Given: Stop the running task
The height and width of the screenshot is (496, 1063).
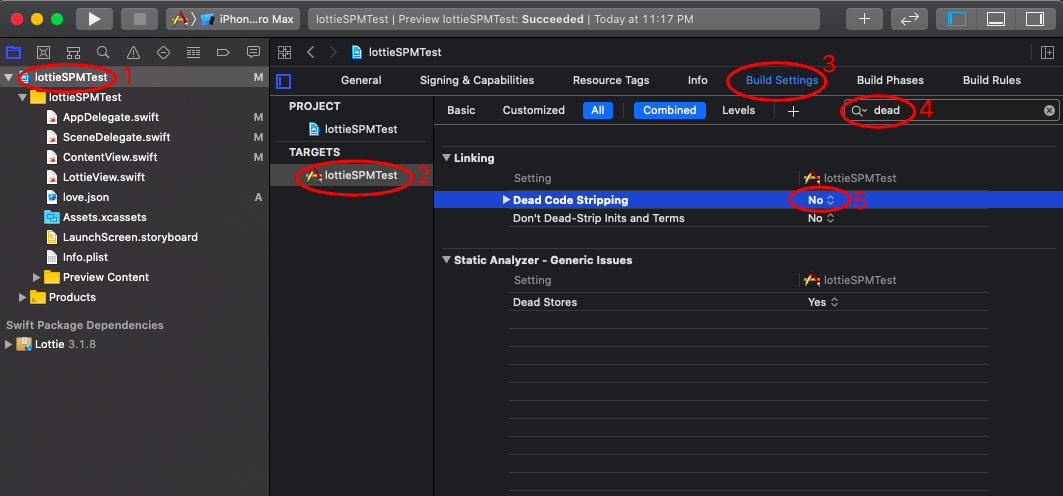Looking at the screenshot, I should (x=140, y=19).
